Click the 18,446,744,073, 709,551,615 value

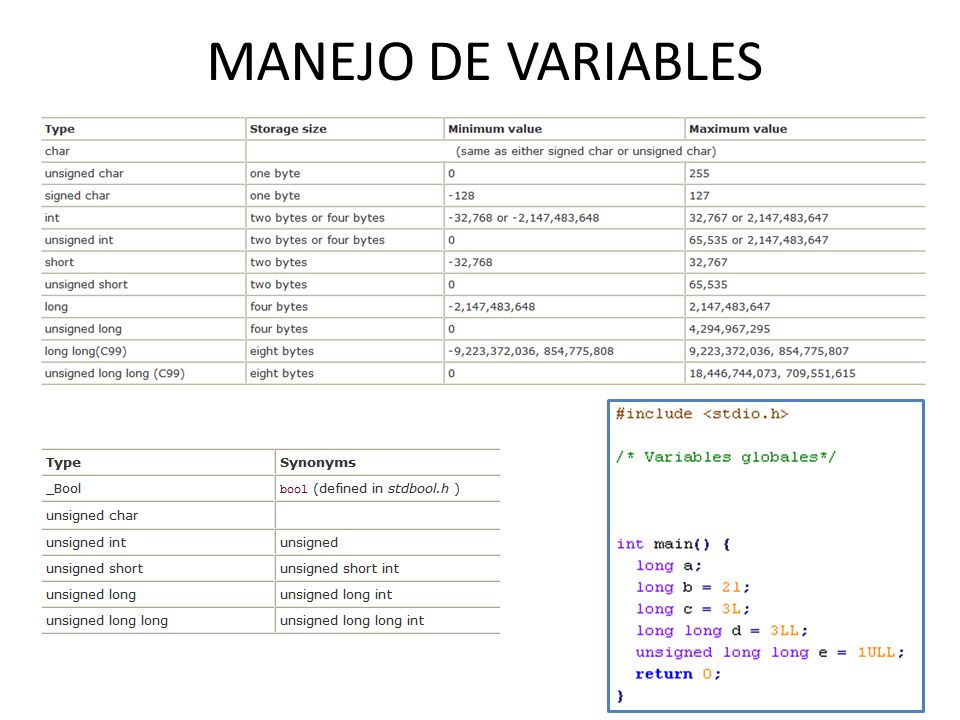[x=772, y=373]
